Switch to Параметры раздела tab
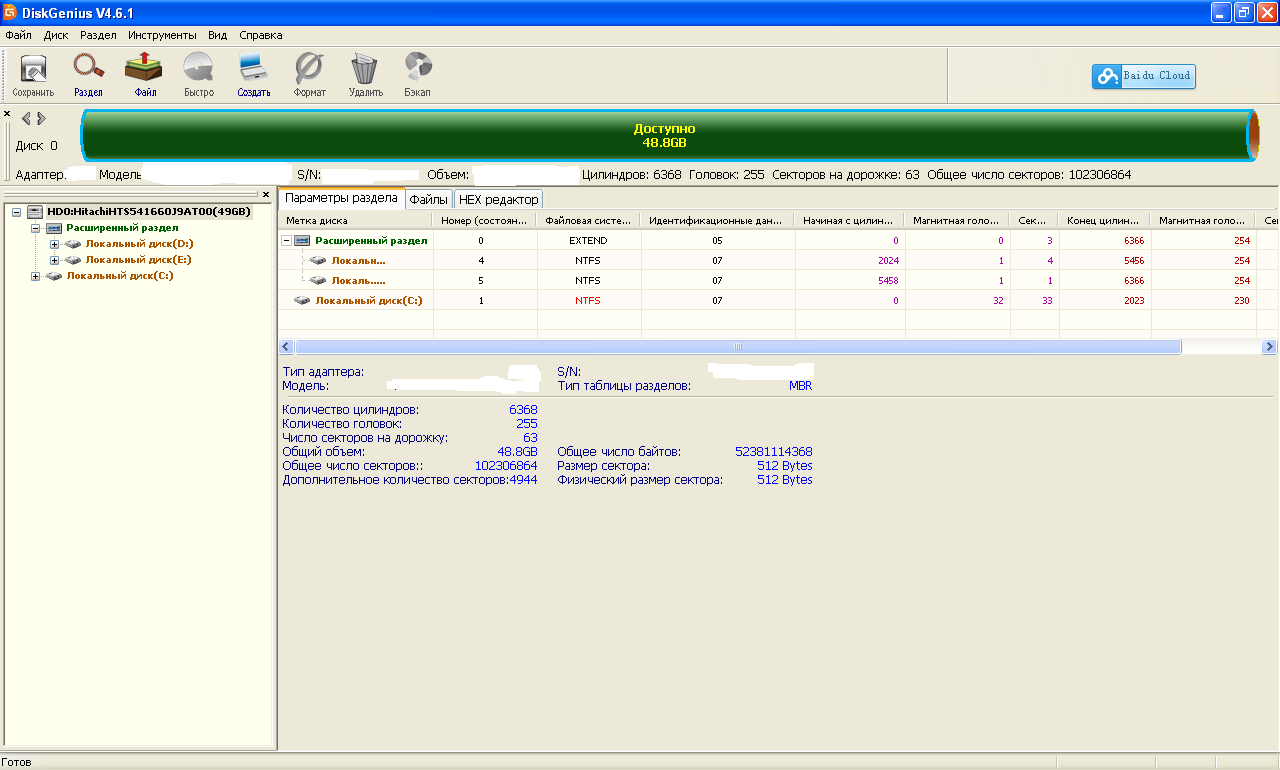This screenshot has width=1280, height=770. tap(341, 198)
